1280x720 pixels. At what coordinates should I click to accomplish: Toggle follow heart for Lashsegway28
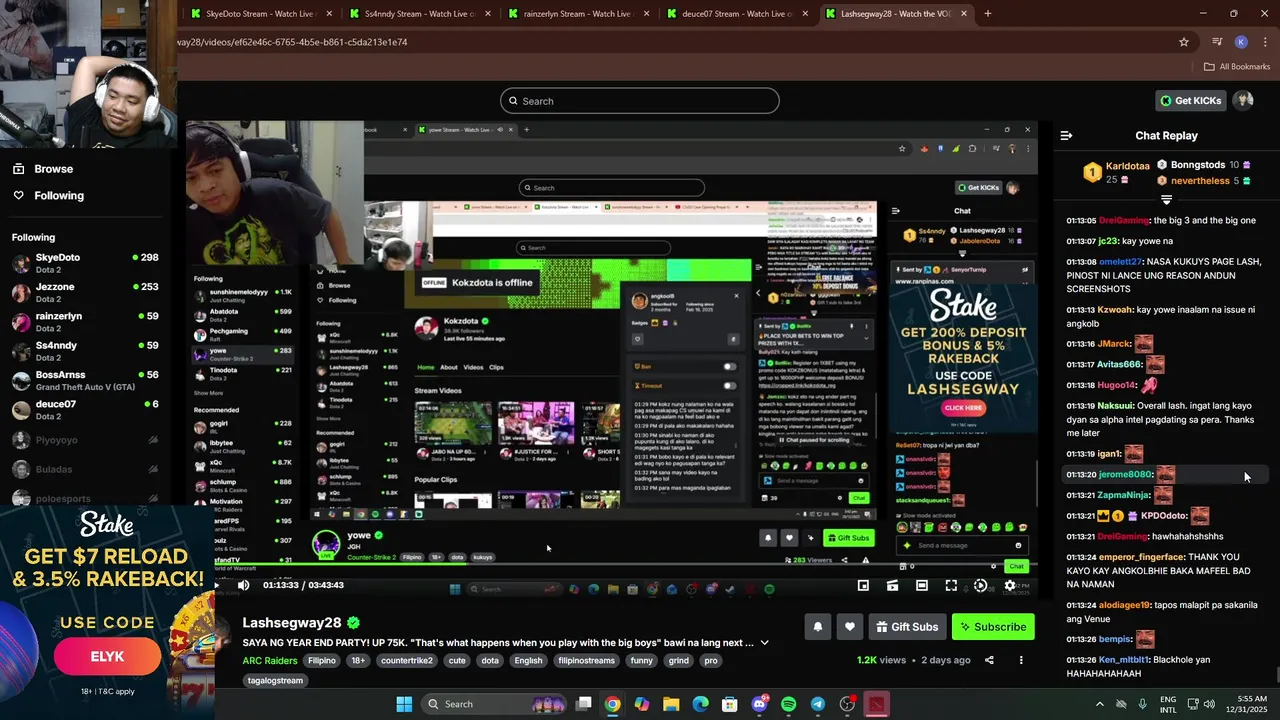point(849,627)
